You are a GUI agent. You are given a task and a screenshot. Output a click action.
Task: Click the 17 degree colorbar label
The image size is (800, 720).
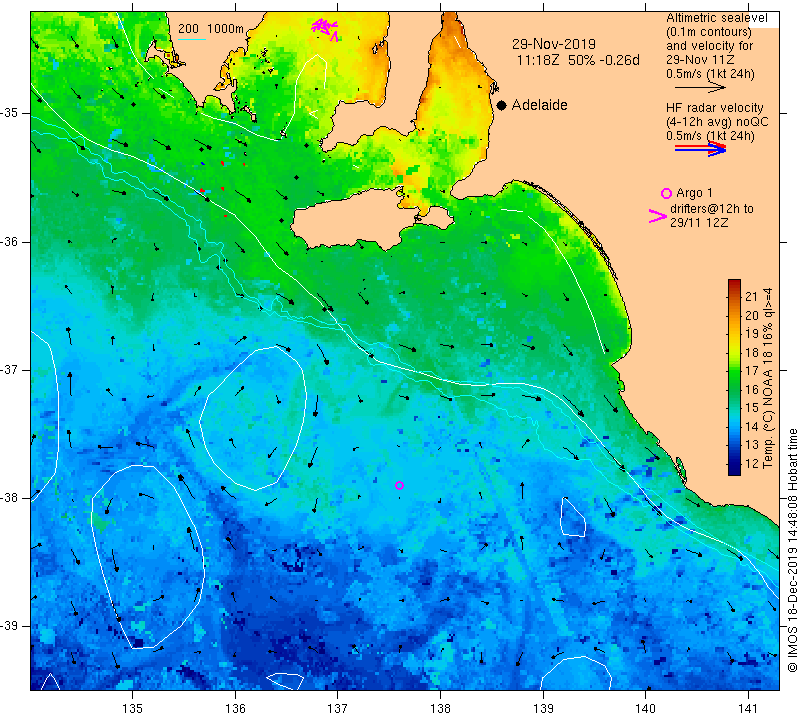tap(752, 370)
